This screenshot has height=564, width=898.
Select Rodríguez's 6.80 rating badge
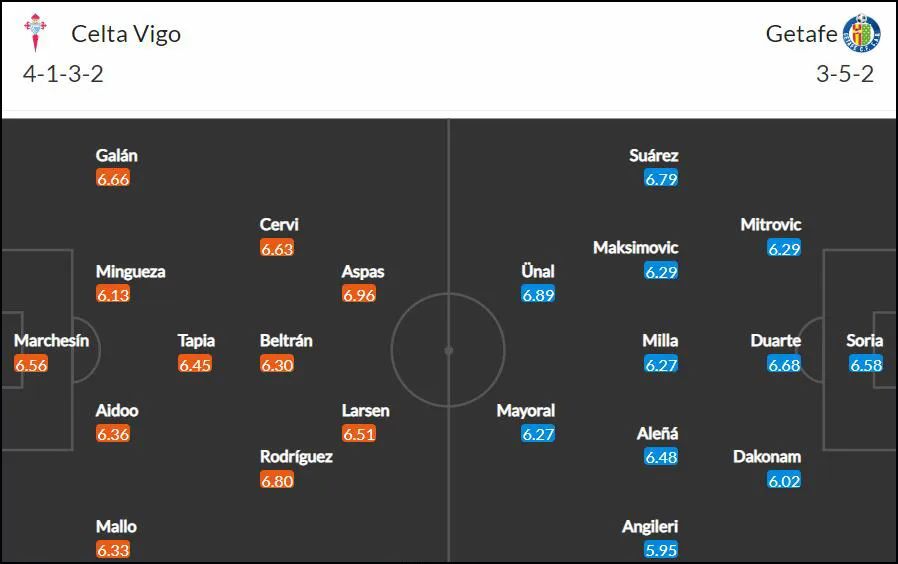[277, 480]
